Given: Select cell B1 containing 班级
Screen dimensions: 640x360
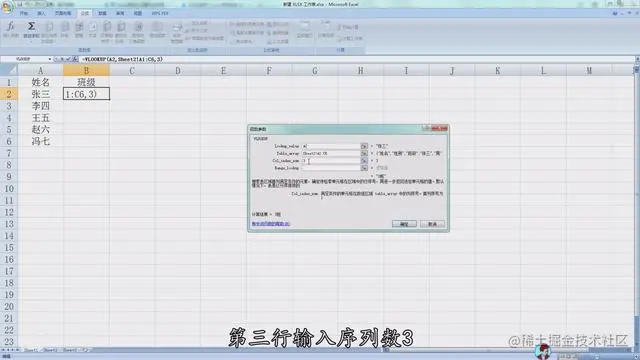Looking at the screenshot, I should pyautogui.click(x=86, y=82).
